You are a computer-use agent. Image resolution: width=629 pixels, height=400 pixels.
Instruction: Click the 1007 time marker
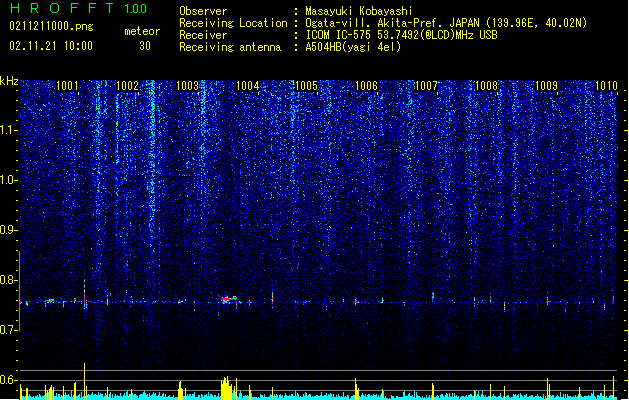[x=426, y=85]
